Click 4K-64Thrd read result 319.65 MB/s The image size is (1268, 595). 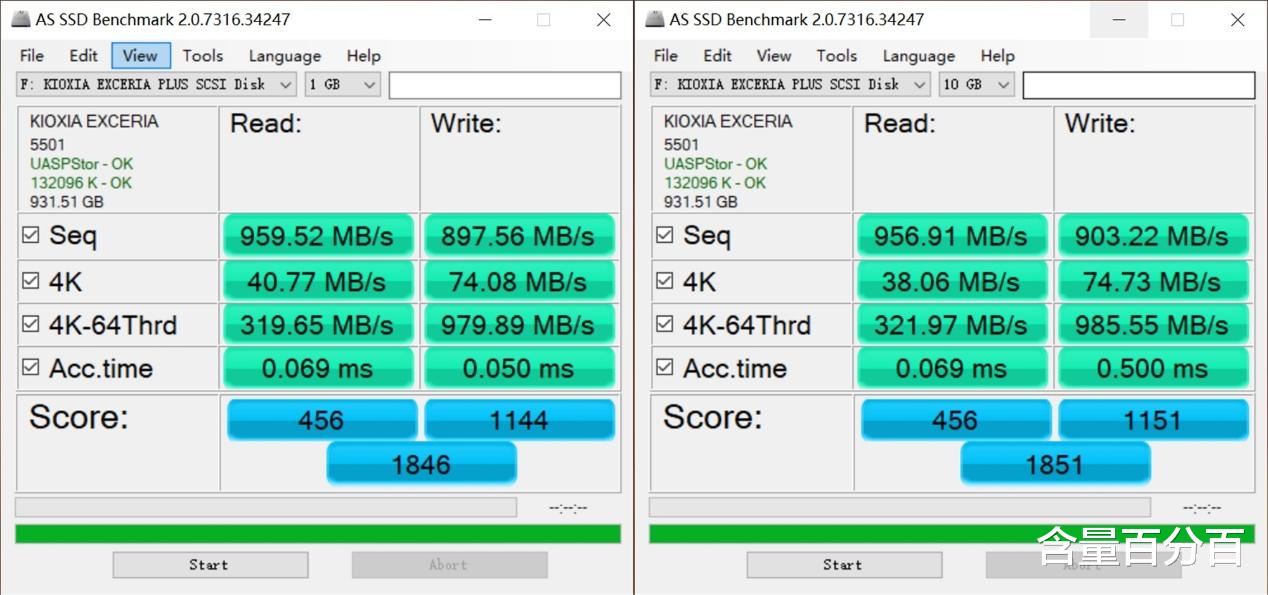pyautogui.click(x=318, y=325)
